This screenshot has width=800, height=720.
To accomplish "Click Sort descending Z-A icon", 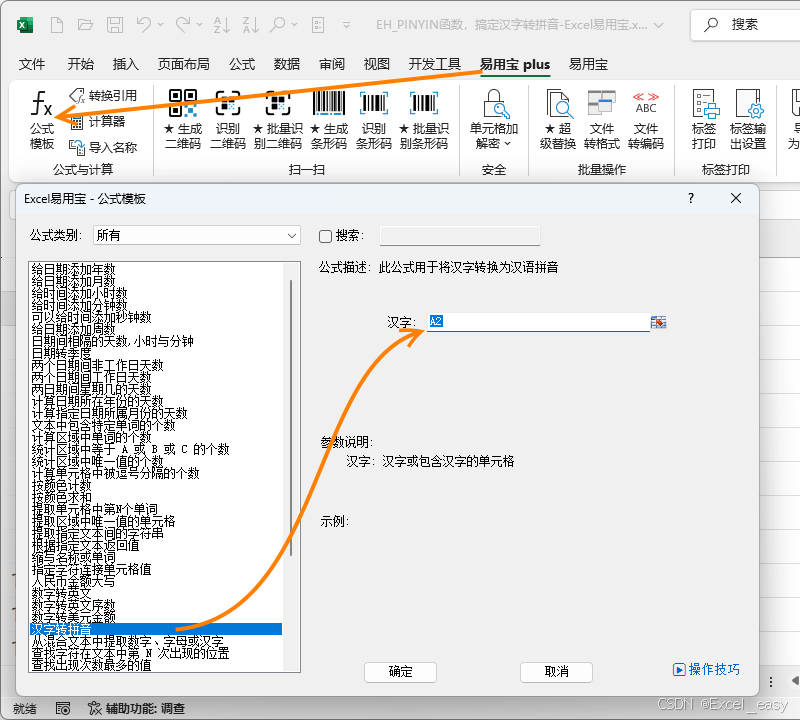I will pyautogui.click(x=251, y=24).
